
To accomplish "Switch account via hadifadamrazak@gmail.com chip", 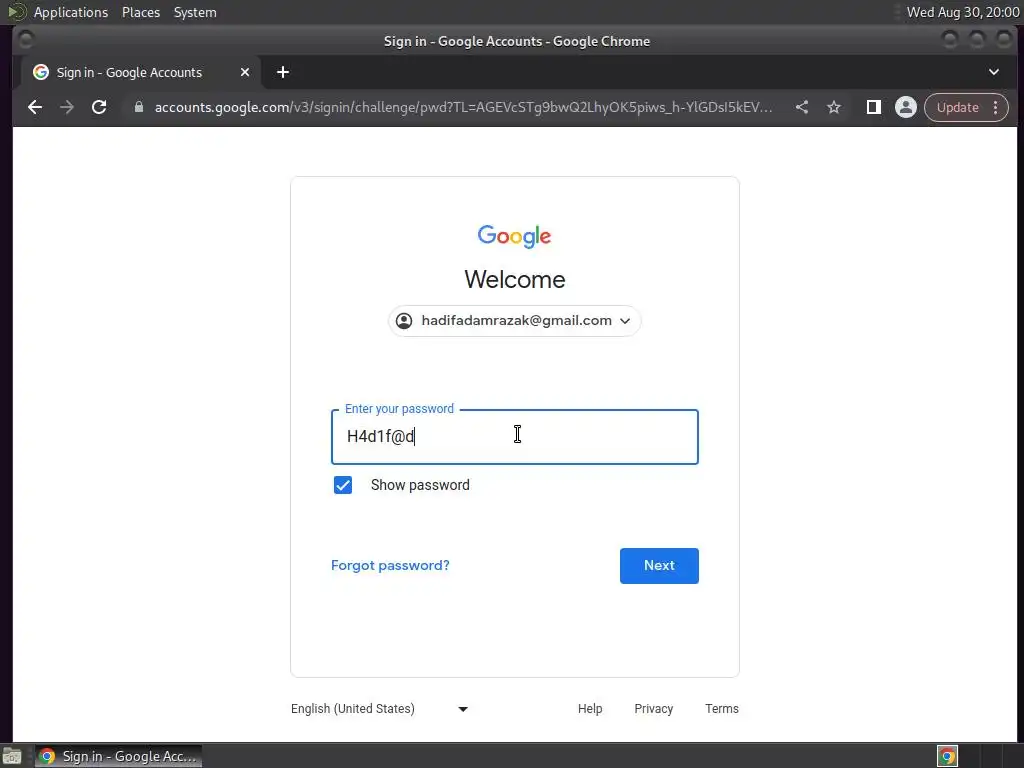I will click(515, 321).
